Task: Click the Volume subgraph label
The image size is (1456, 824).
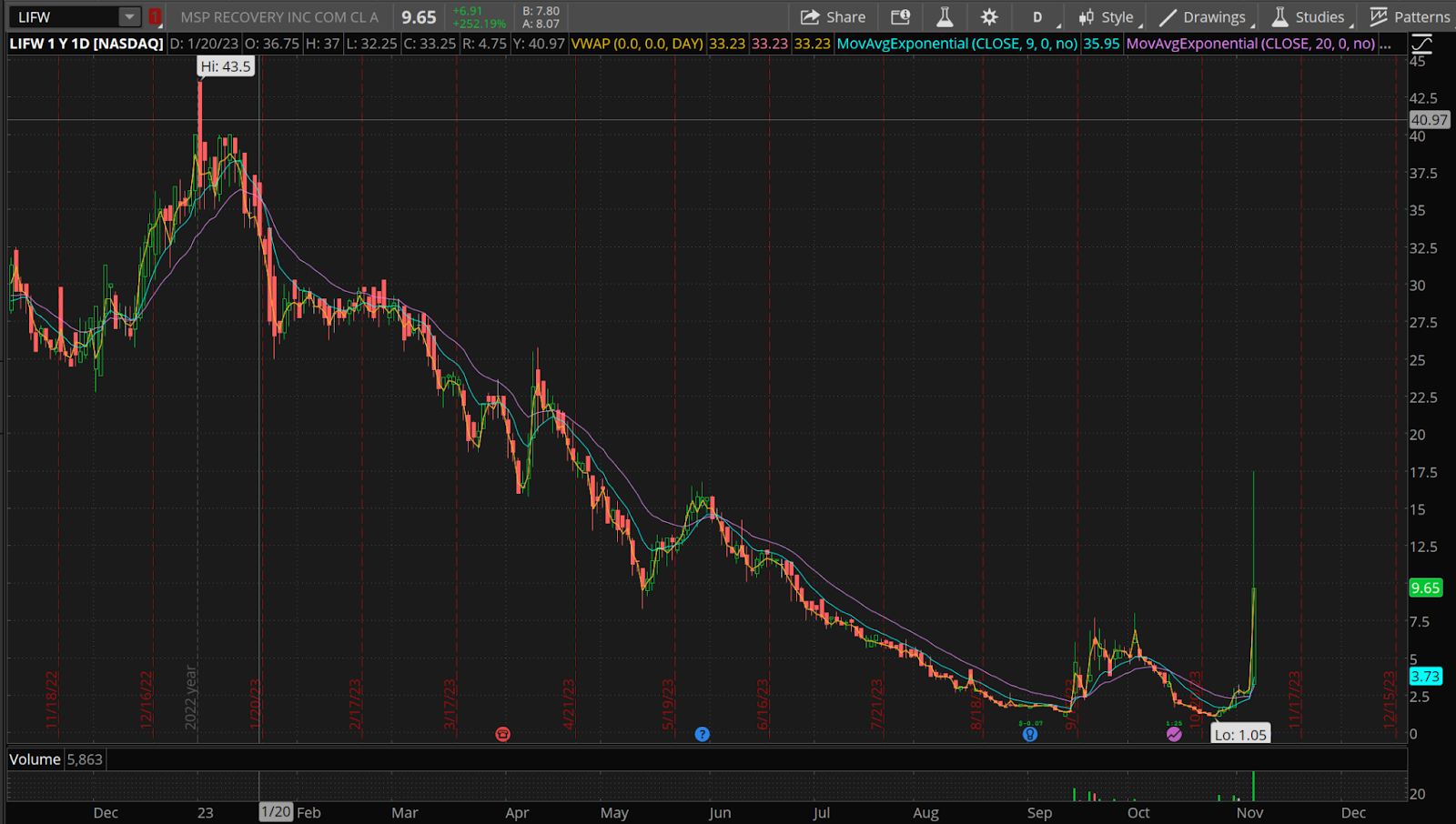Action: 35,759
